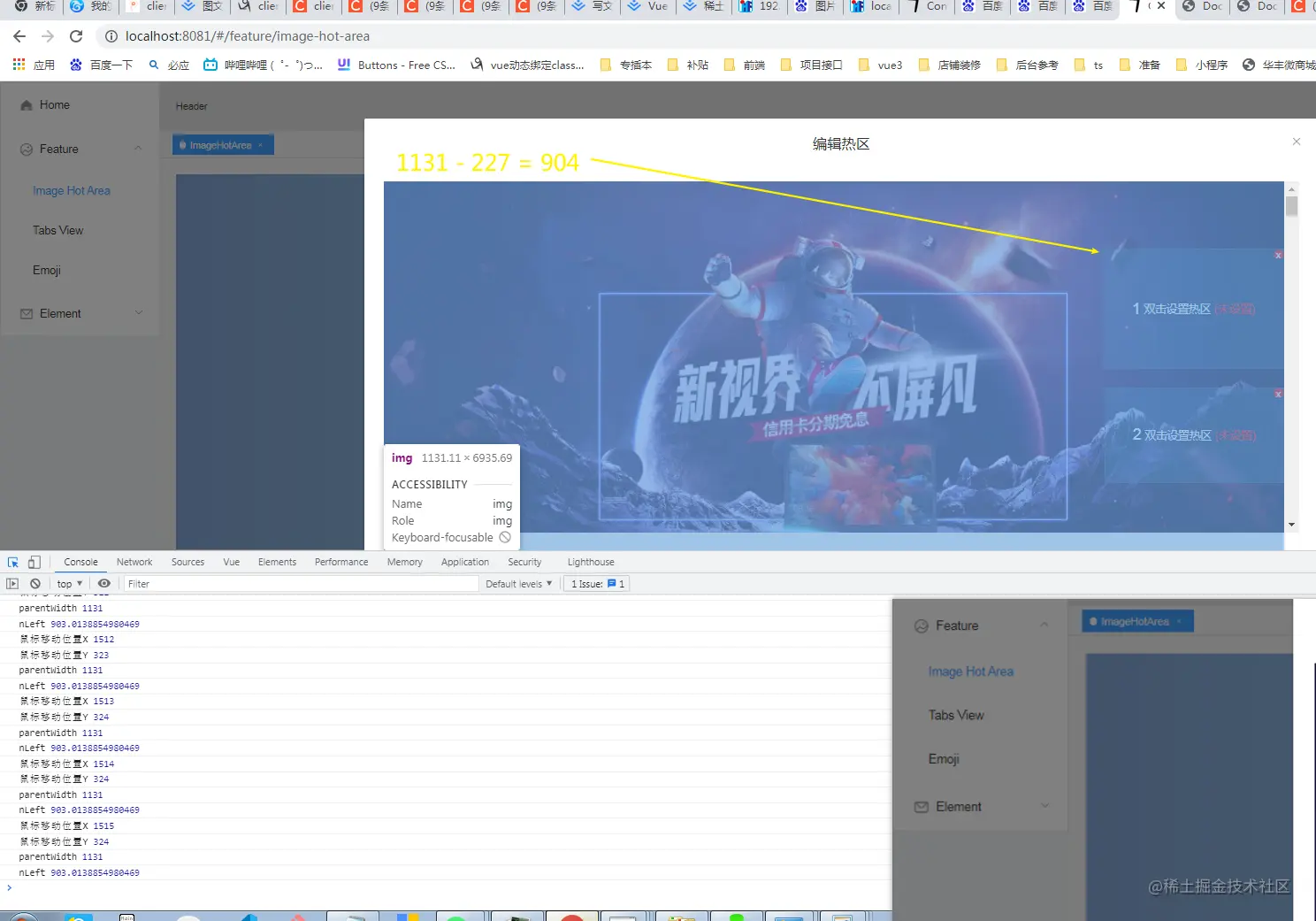Select hot area 2 双击设置热区 box
The height and width of the screenshot is (921, 1316).
point(1194,435)
